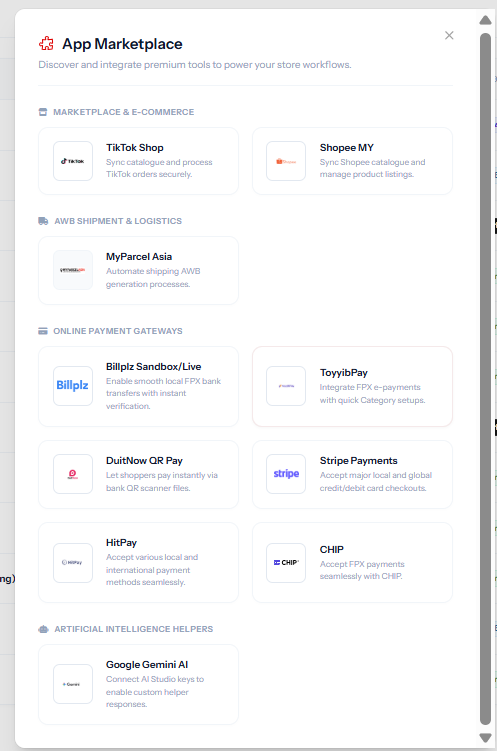The height and width of the screenshot is (751, 497).
Task: Click the DuitNow QR Pay logo icon
Action: click(x=73, y=474)
